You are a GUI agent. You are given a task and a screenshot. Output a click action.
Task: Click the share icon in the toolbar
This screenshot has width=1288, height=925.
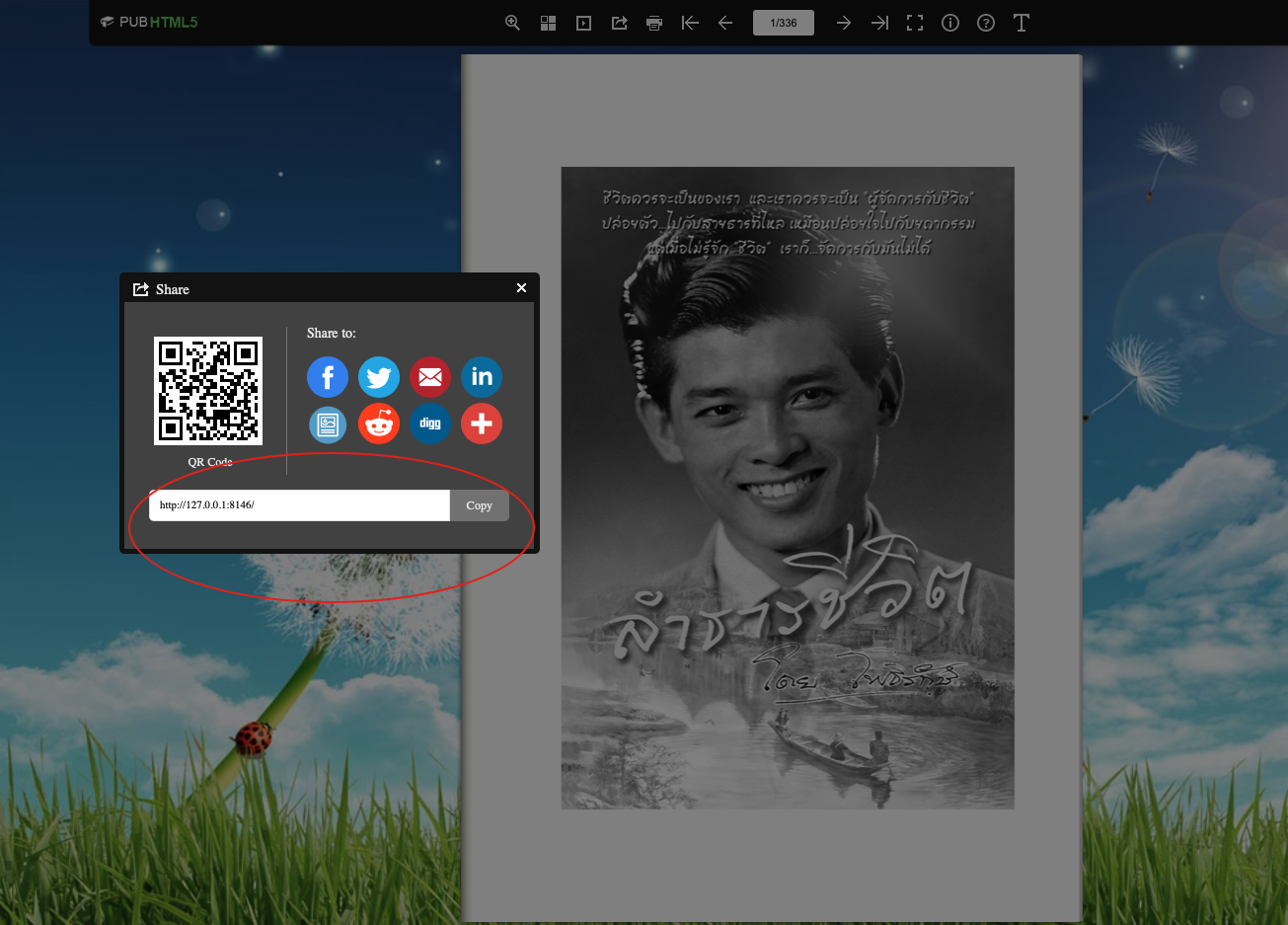pos(620,23)
